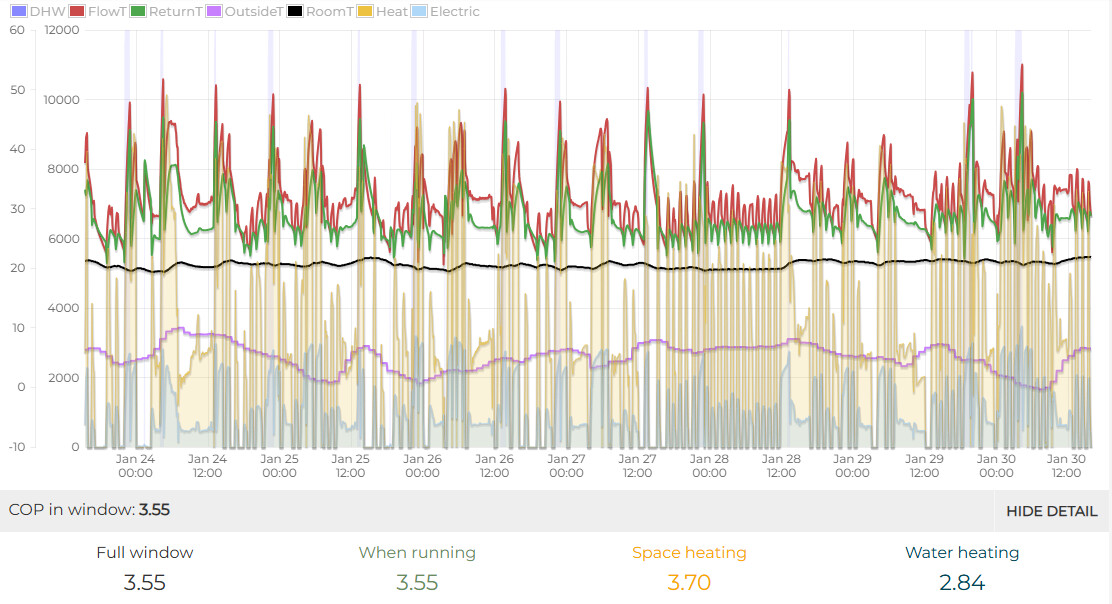Click the Water heating label
Screen dimensions: 1112x604
pyautogui.click(x=962, y=552)
